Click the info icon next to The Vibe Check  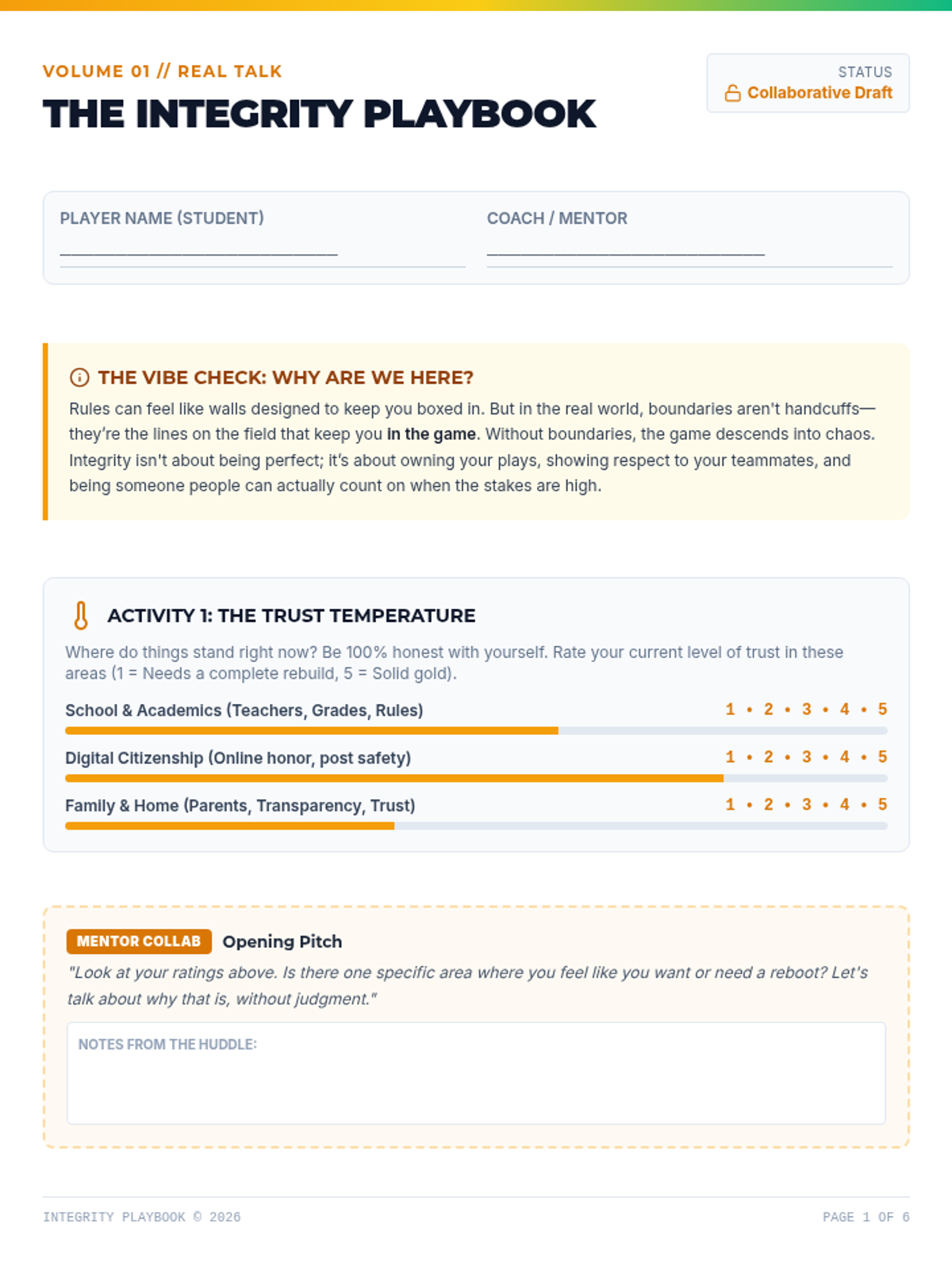79,377
